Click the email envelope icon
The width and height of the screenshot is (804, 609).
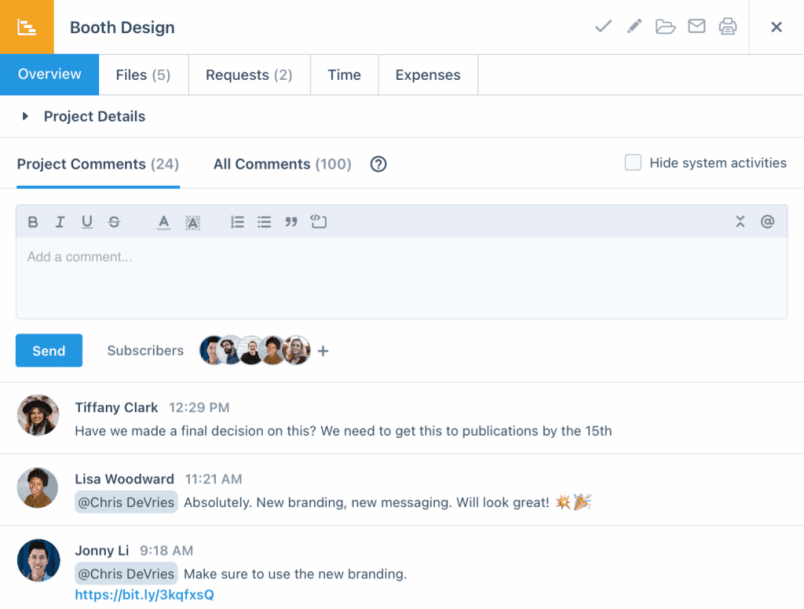click(x=696, y=27)
